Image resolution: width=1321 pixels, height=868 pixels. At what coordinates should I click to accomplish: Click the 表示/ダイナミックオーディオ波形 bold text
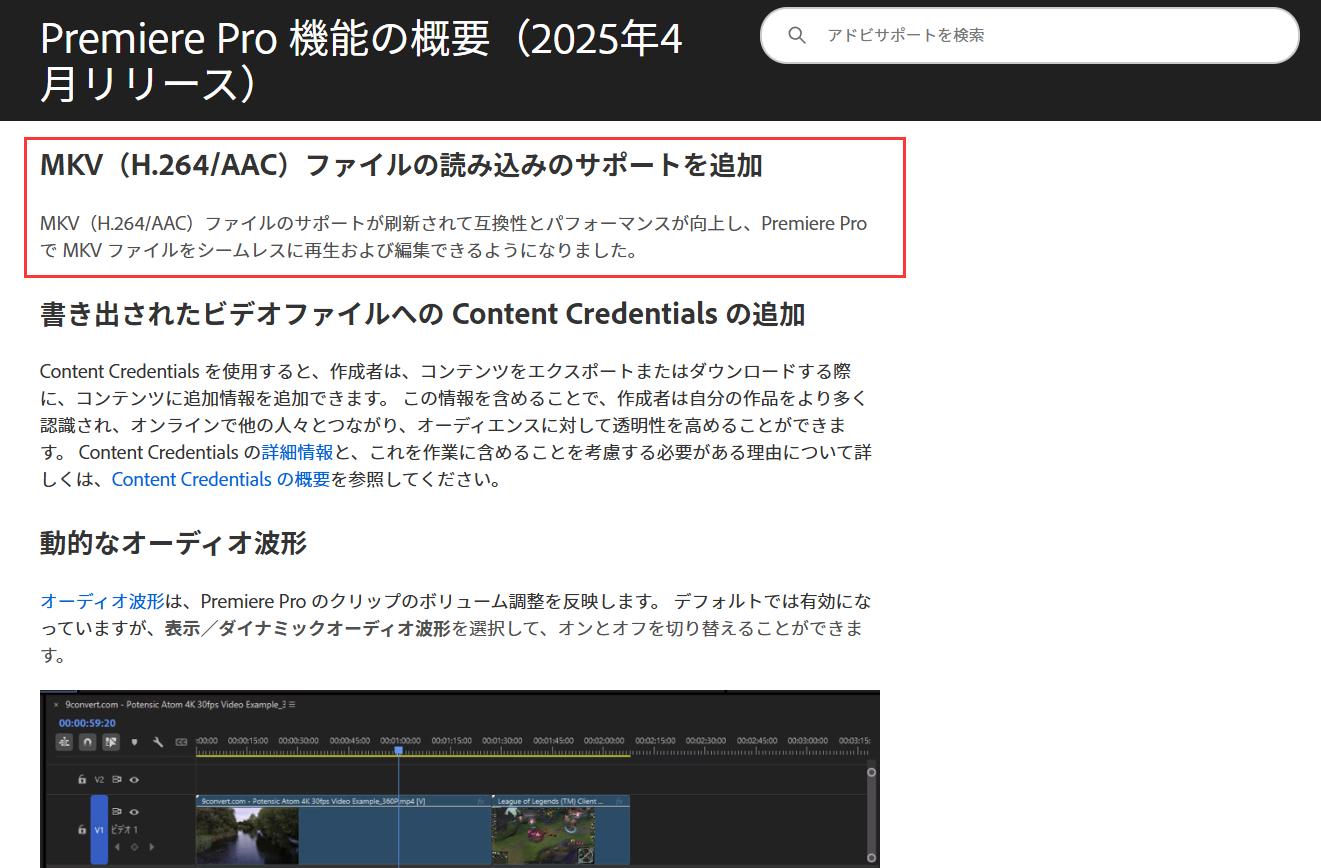[x=307, y=628]
